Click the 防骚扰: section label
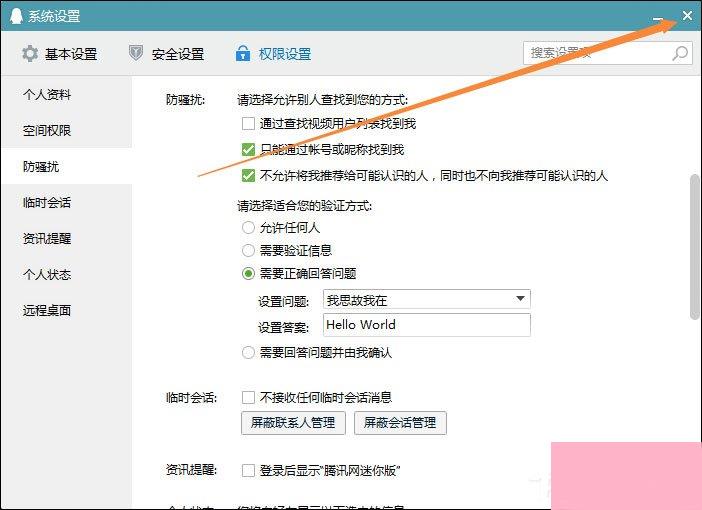The width and height of the screenshot is (702, 510). click(185, 99)
